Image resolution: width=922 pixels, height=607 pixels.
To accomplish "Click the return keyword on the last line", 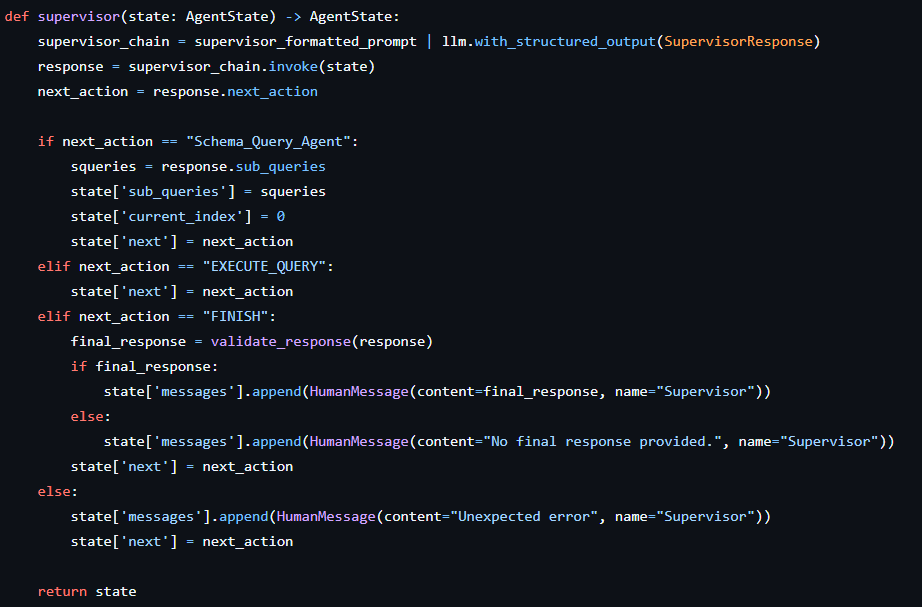I will (x=62, y=591).
